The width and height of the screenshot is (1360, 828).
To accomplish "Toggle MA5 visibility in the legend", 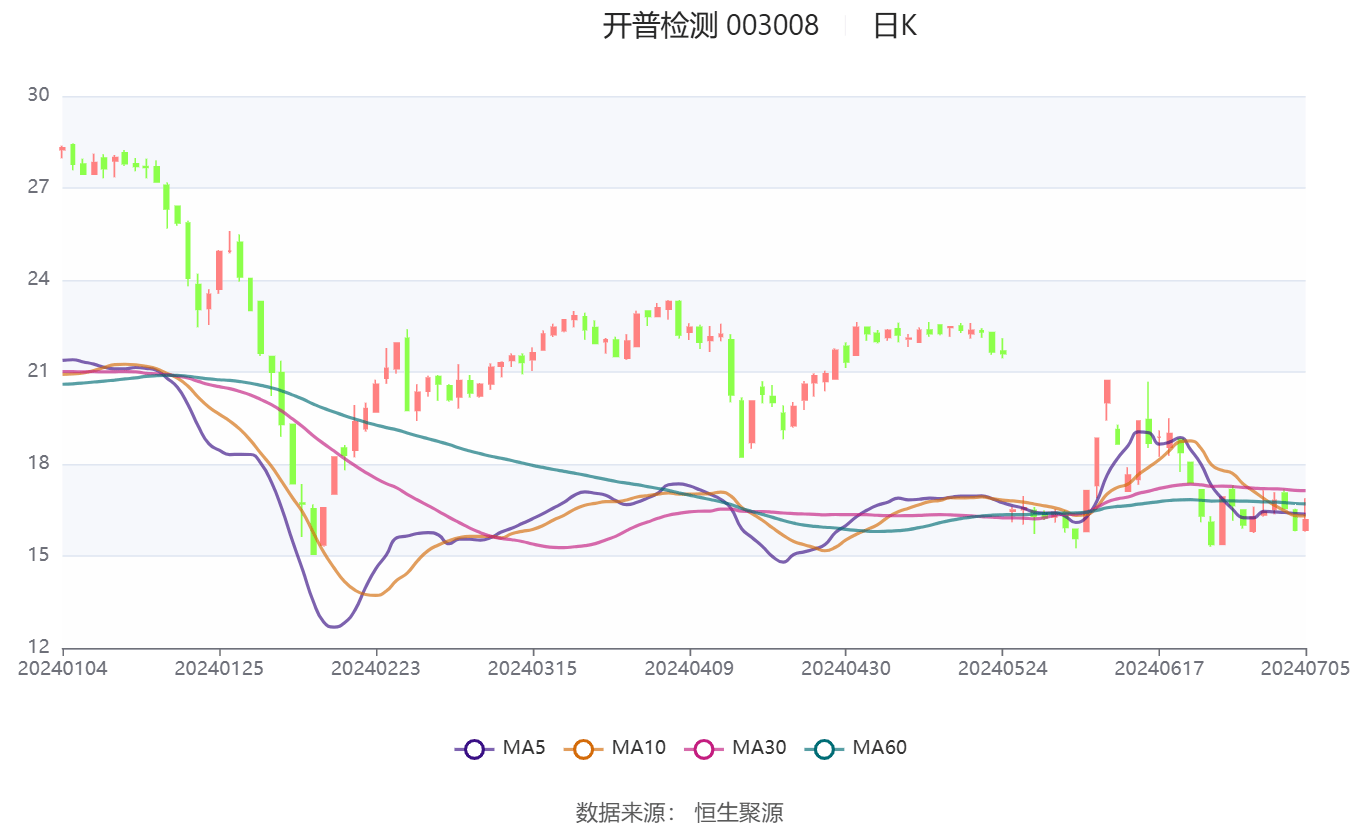I will tap(516, 747).
